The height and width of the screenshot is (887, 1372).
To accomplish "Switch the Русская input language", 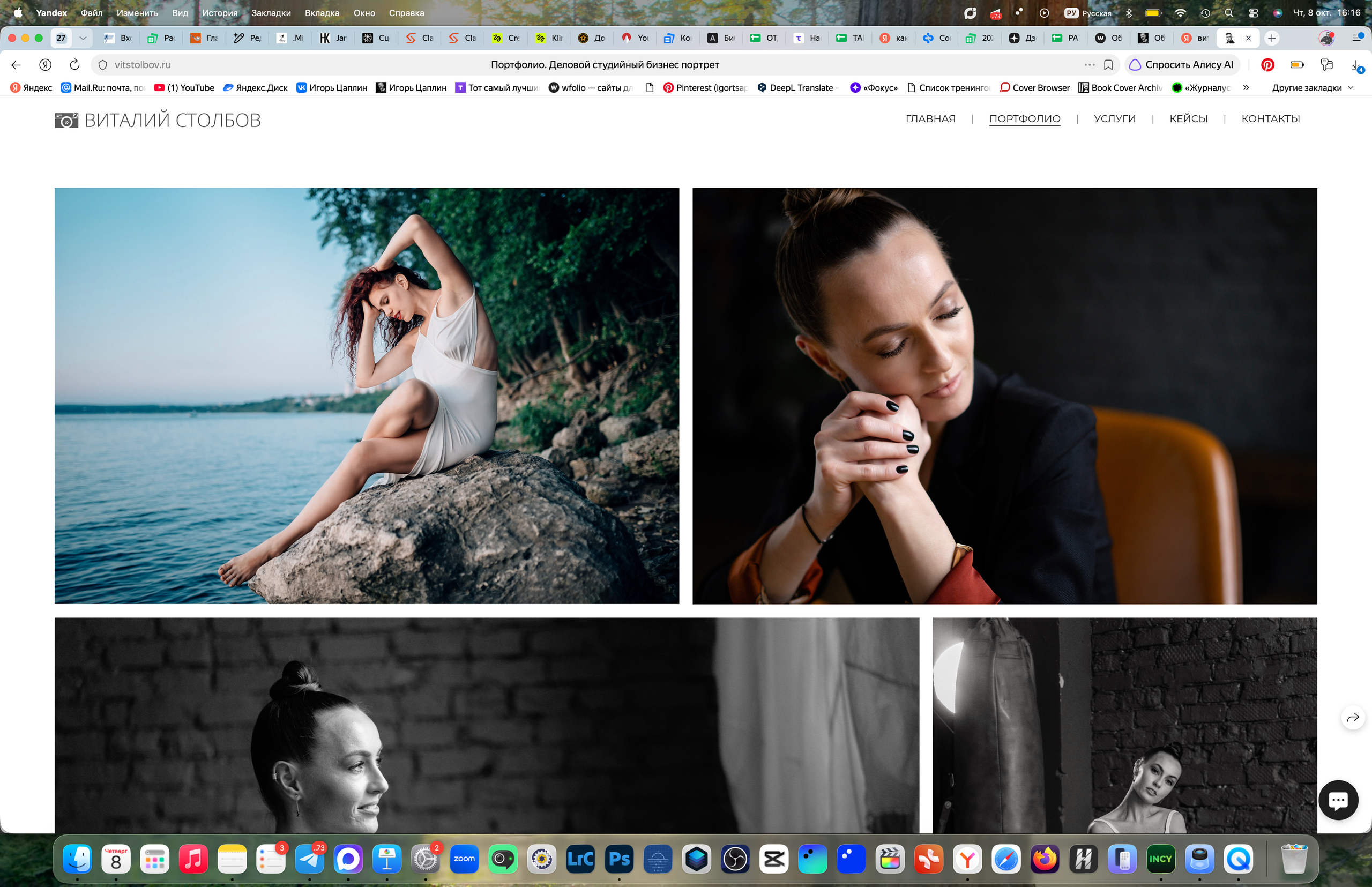I will [x=1088, y=13].
